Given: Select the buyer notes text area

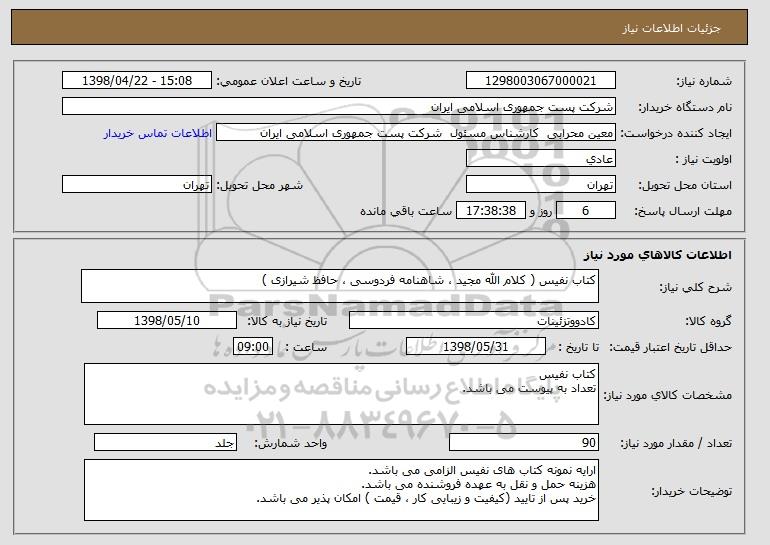Looking at the screenshot, I should tap(341, 490).
